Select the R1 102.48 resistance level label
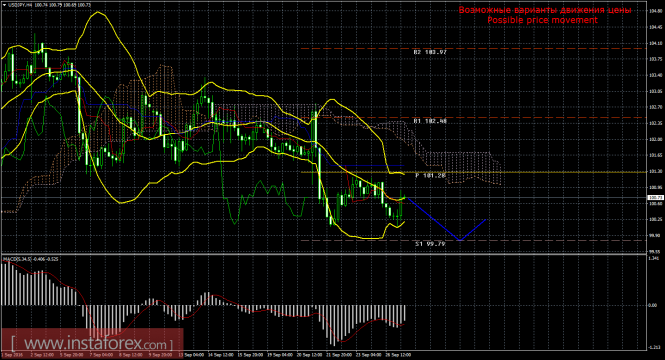Image resolution: width=665 pixels, height=360 pixels. 430,121
